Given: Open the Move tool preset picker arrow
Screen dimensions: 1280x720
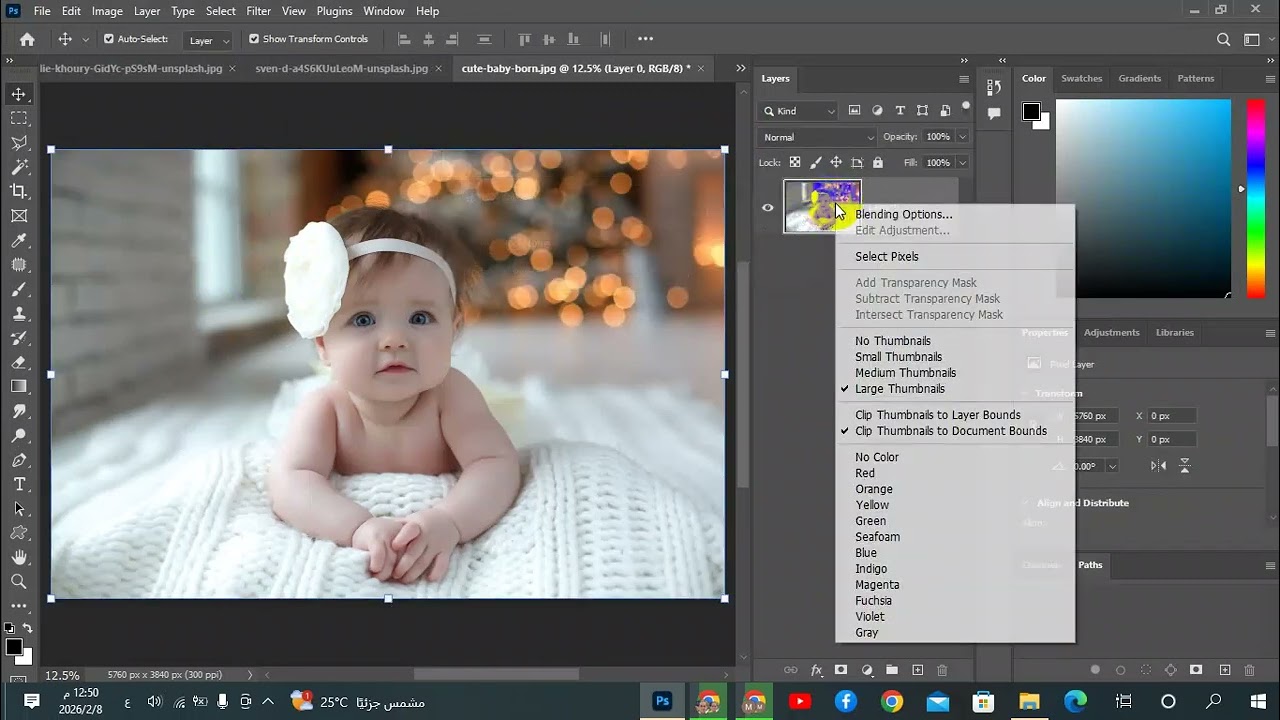Looking at the screenshot, I should (x=85, y=39).
